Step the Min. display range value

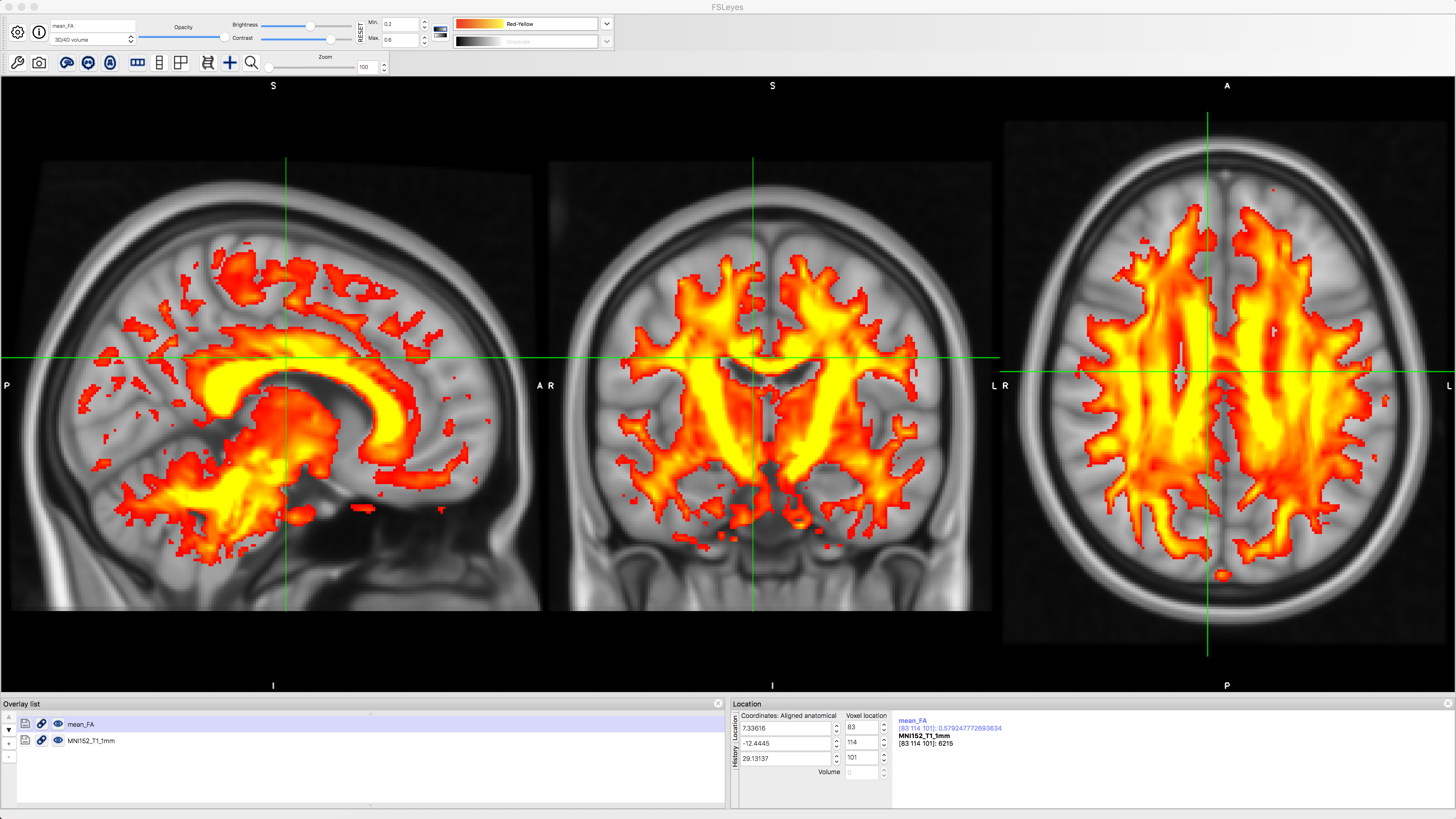pos(424,24)
